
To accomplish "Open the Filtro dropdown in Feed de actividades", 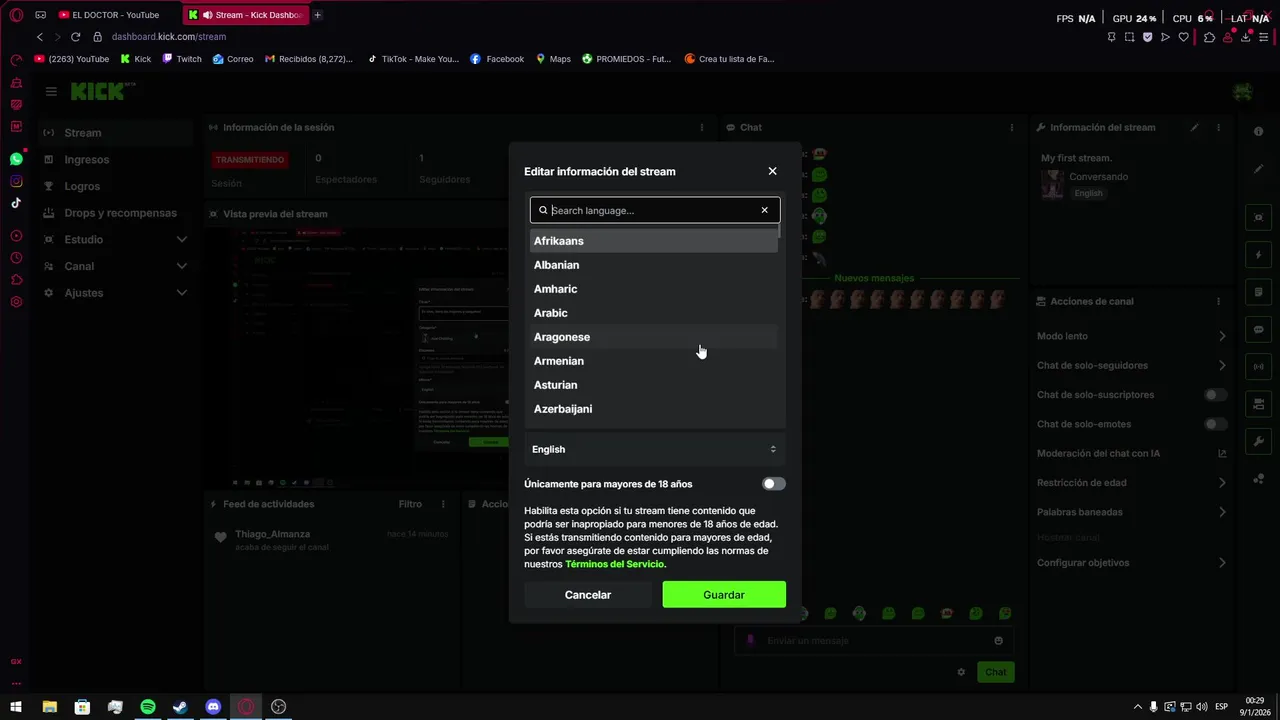I will coord(410,504).
